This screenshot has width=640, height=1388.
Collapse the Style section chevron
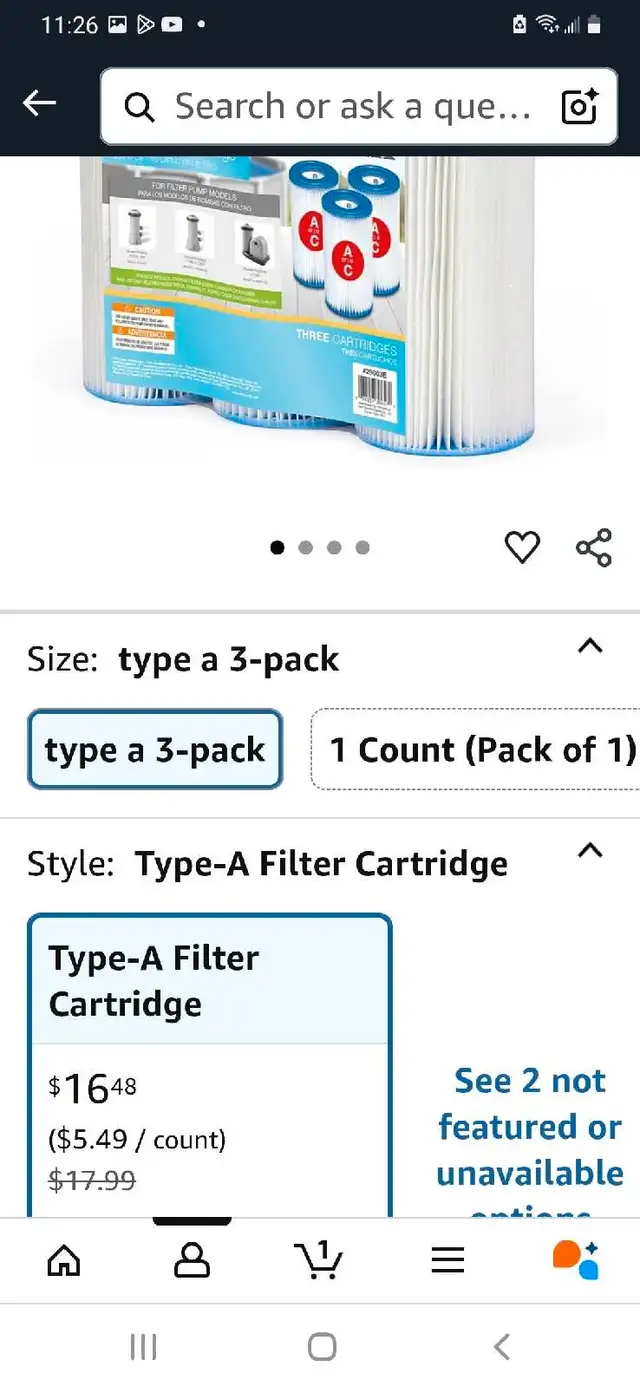(591, 851)
